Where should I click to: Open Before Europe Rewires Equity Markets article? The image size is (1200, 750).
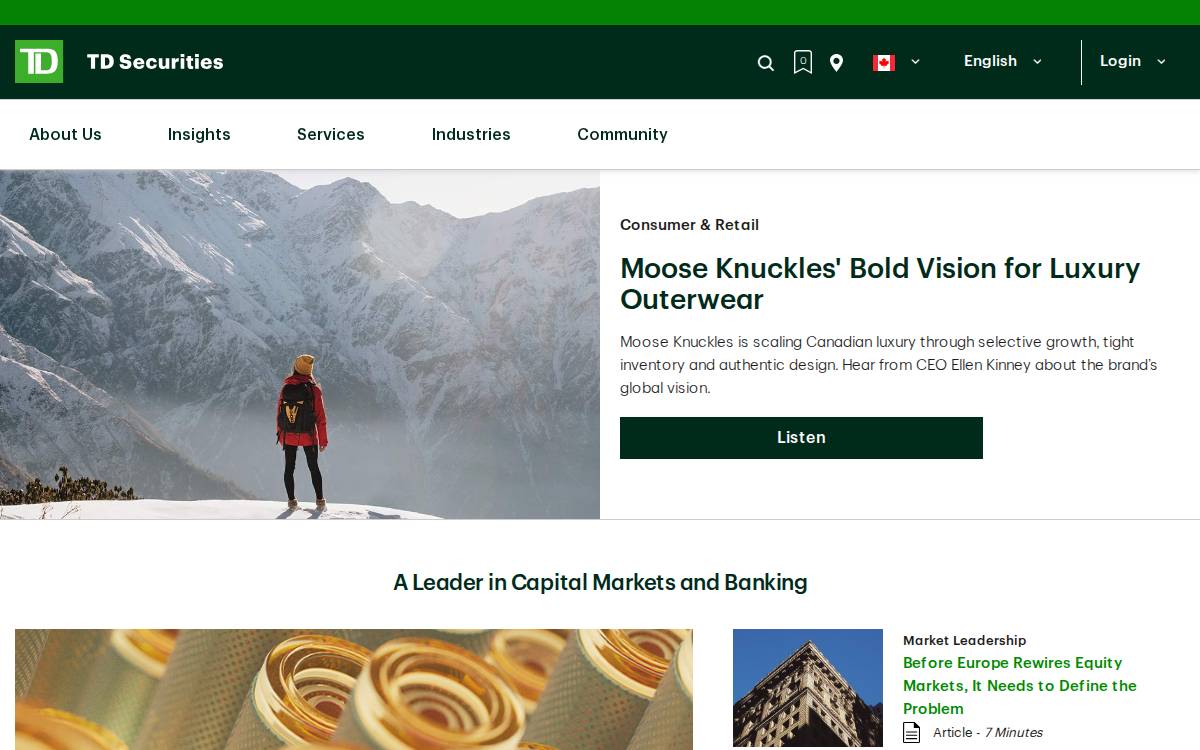(x=1020, y=686)
